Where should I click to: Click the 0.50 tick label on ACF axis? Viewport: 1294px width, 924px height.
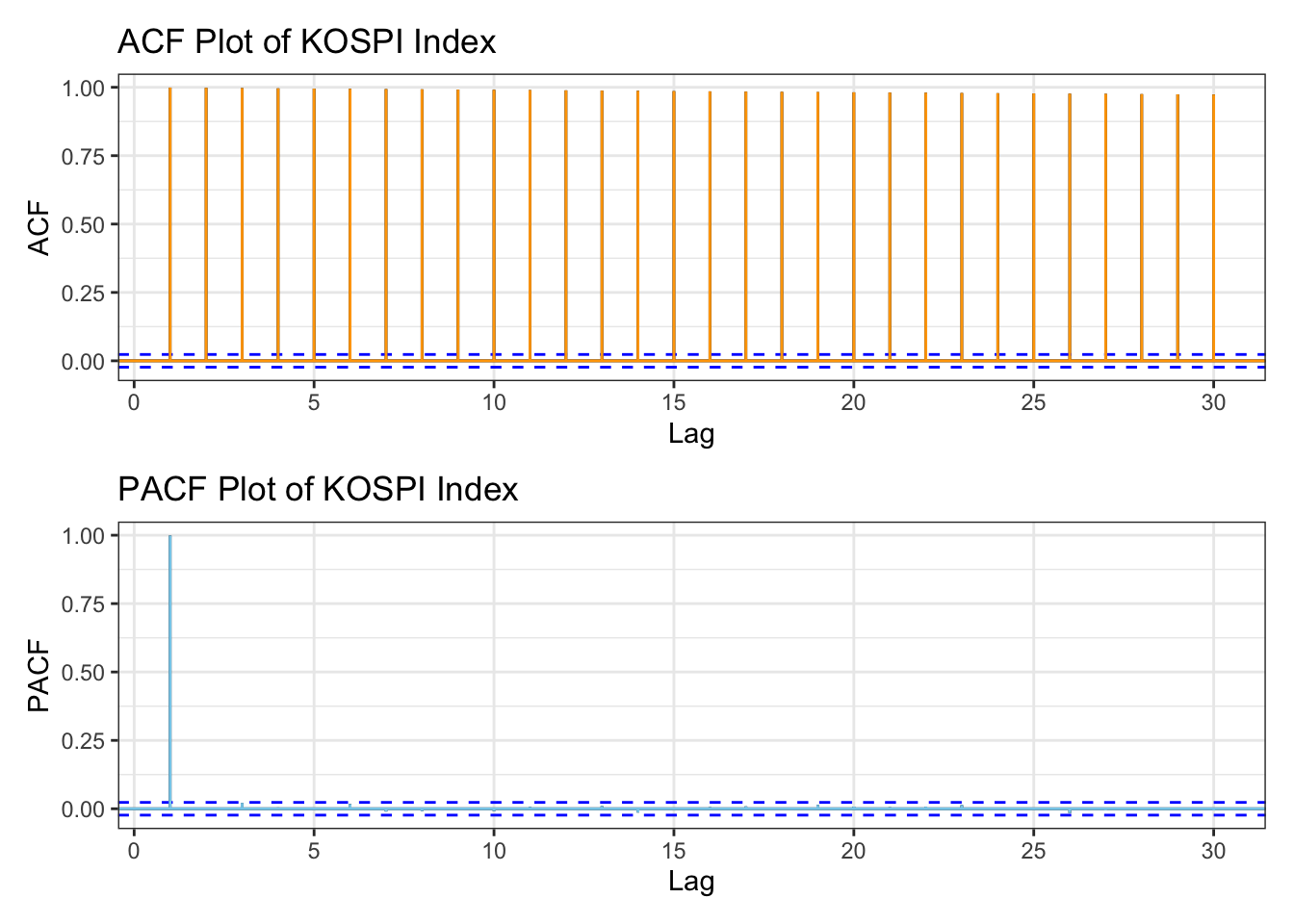point(83,224)
